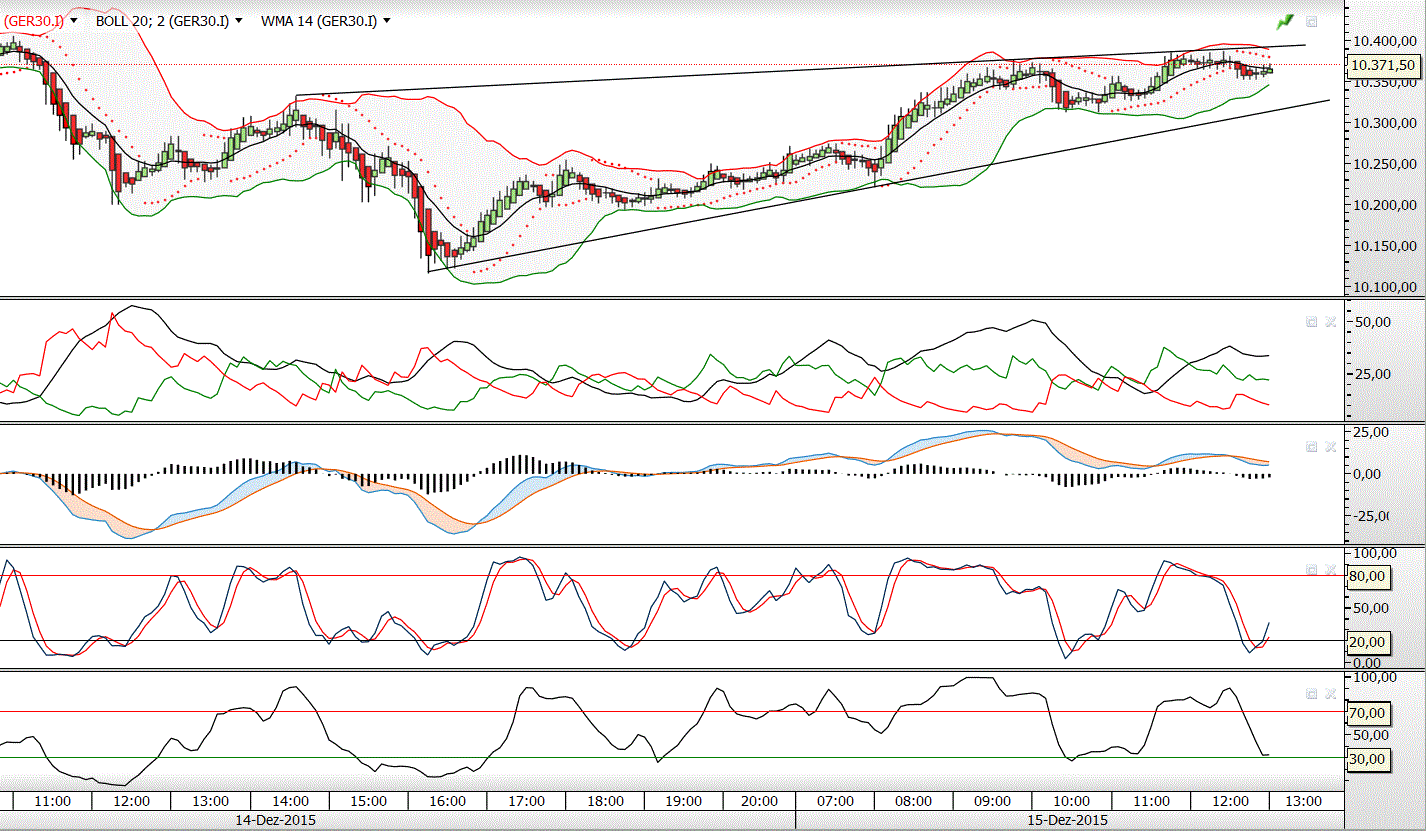Close the RSI panel at bottom
Screen dimensions: 1426x831
(x=1330, y=692)
